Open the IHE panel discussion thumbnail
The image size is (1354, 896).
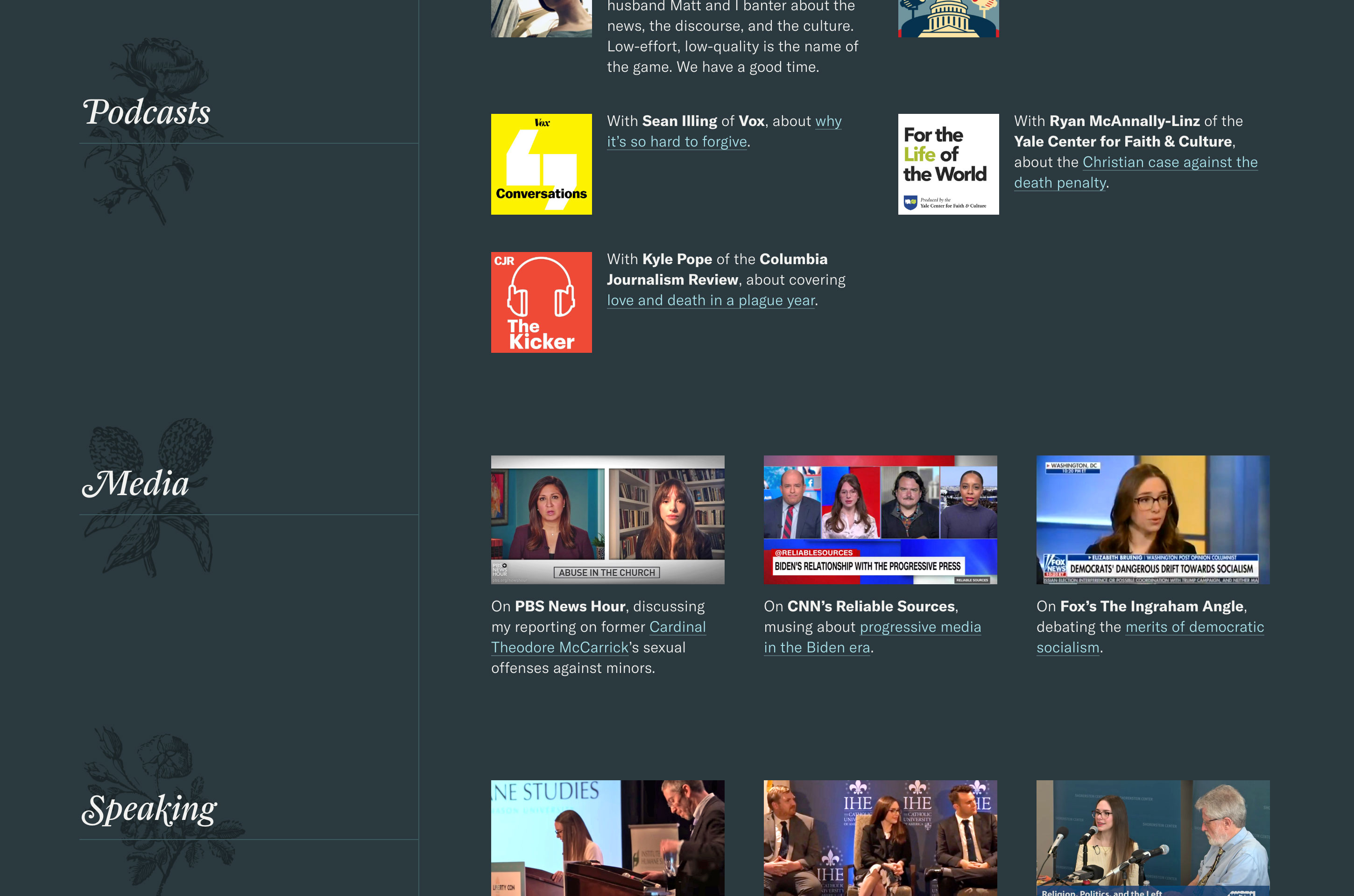pyautogui.click(x=880, y=838)
